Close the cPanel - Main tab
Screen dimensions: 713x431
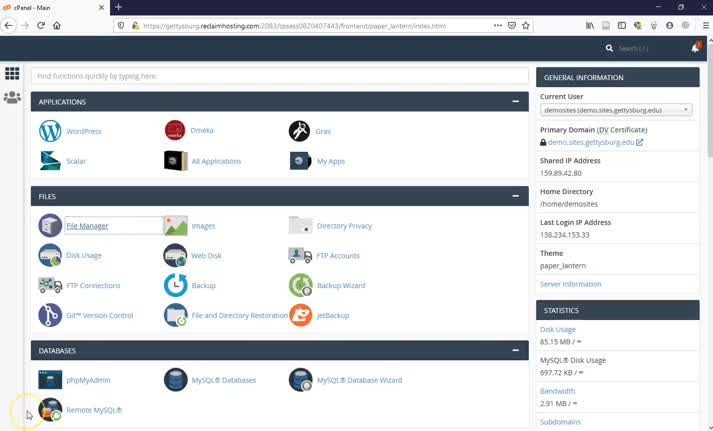pyautogui.click(x=101, y=7)
